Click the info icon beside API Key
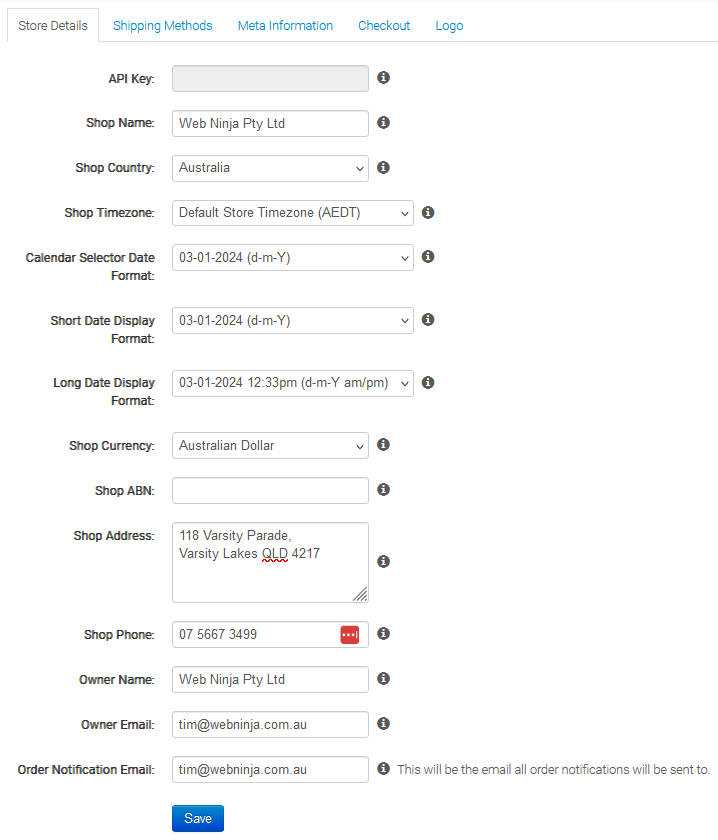The image size is (718, 840). click(383, 78)
